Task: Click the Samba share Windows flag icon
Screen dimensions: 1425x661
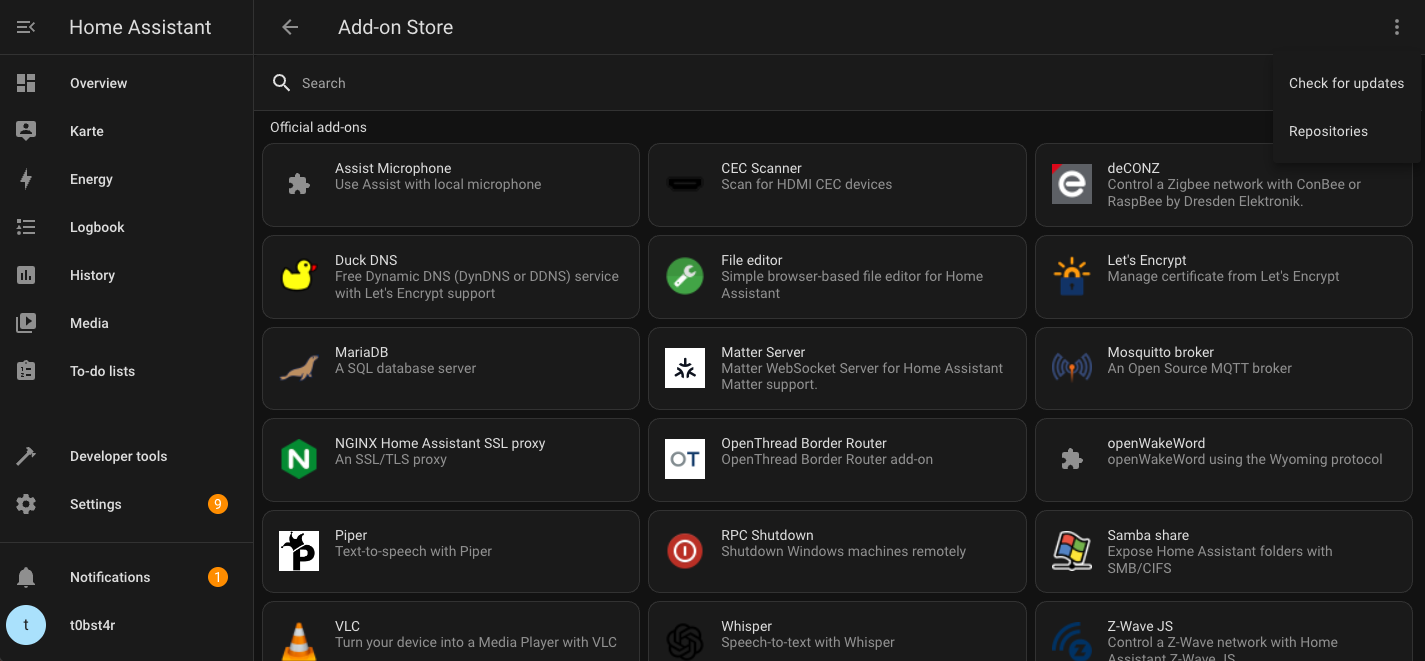Action: pos(1071,551)
